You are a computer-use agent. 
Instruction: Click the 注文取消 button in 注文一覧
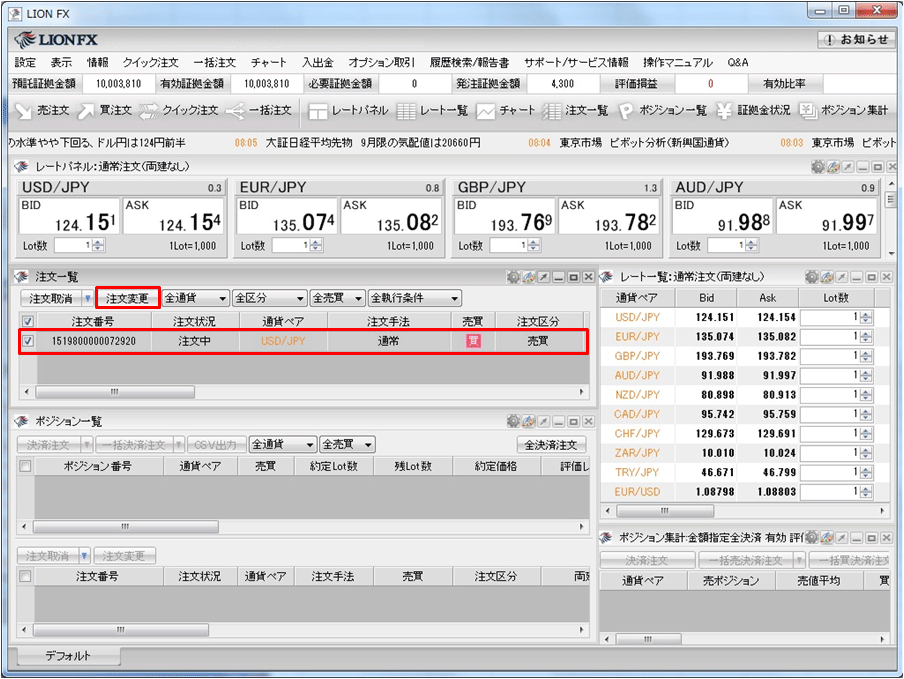pyautogui.click(x=51, y=298)
